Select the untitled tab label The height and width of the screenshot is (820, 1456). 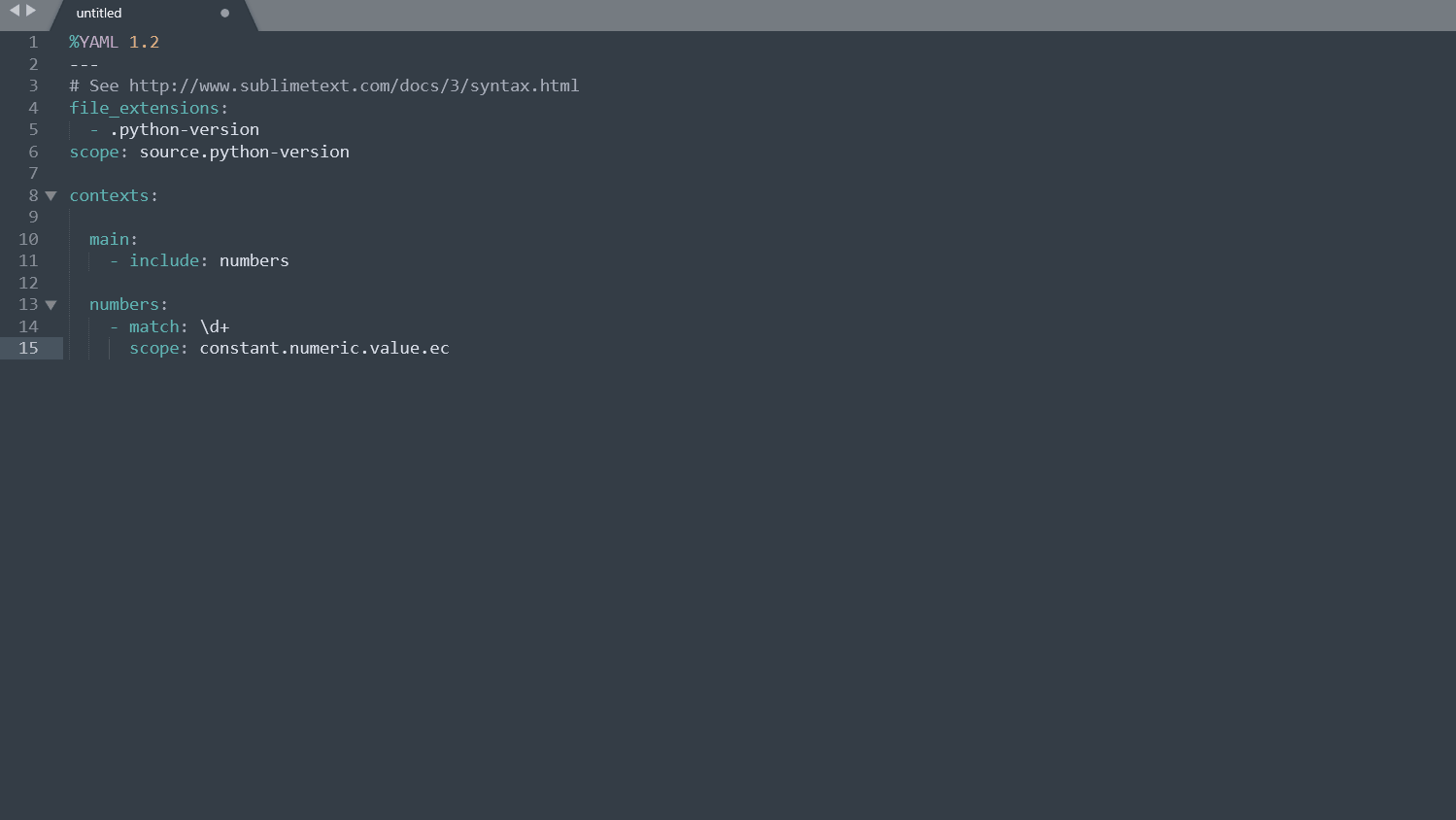click(x=98, y=13)
